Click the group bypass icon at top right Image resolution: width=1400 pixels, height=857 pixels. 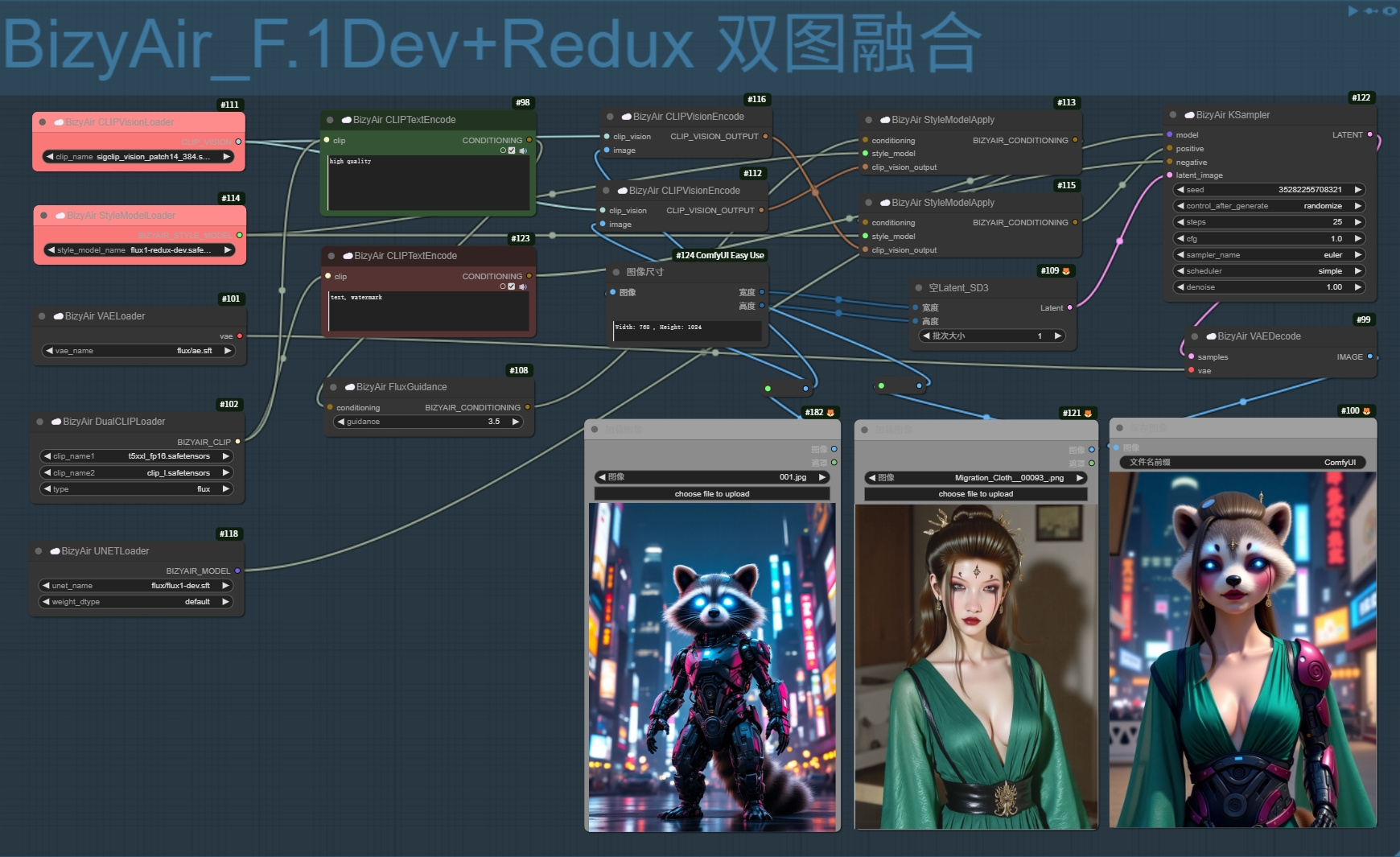(1370, 10)
